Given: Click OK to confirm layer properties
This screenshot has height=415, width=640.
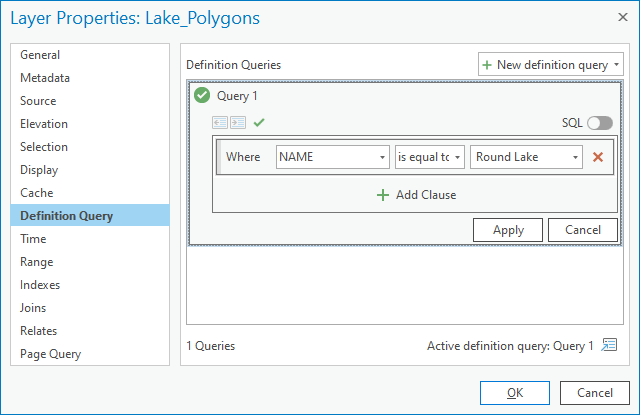Looking at the screenshot, I should 515,393.
